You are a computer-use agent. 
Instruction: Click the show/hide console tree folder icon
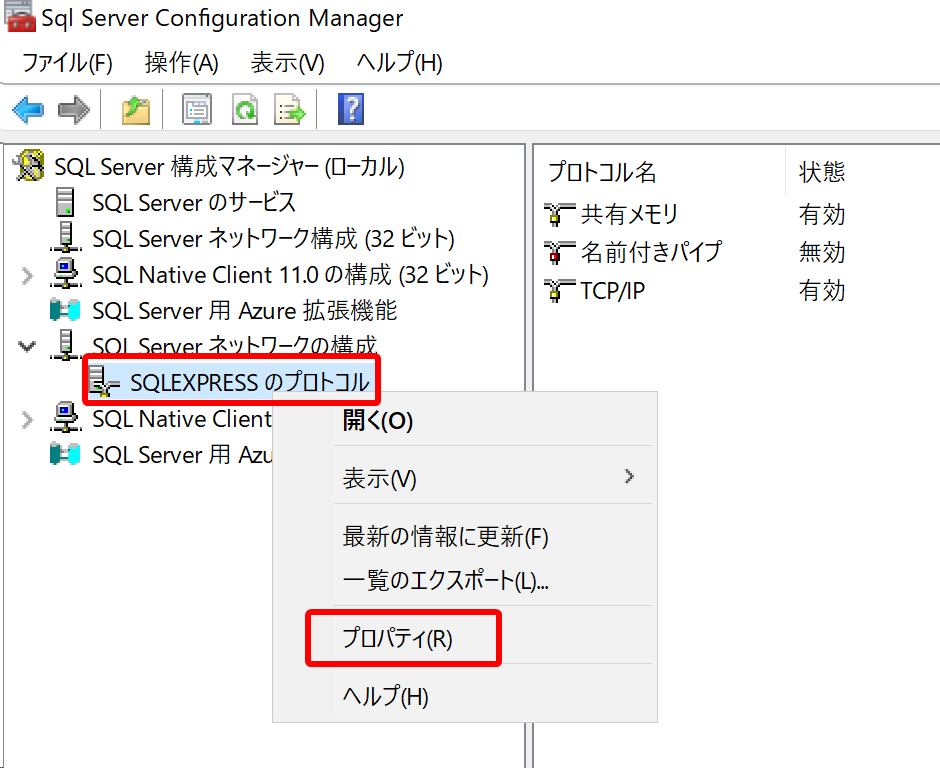(136, 109)
